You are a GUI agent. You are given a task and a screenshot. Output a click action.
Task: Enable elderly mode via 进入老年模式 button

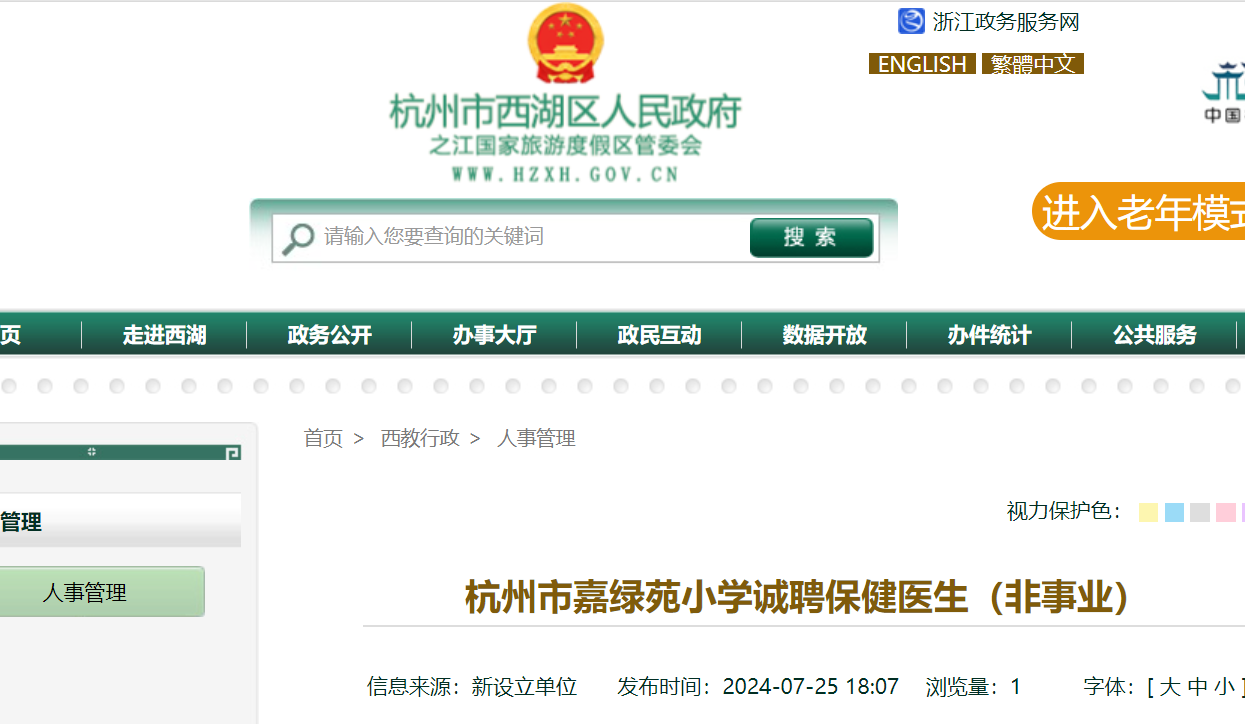pyautogui.click(x=1140, y=212)
